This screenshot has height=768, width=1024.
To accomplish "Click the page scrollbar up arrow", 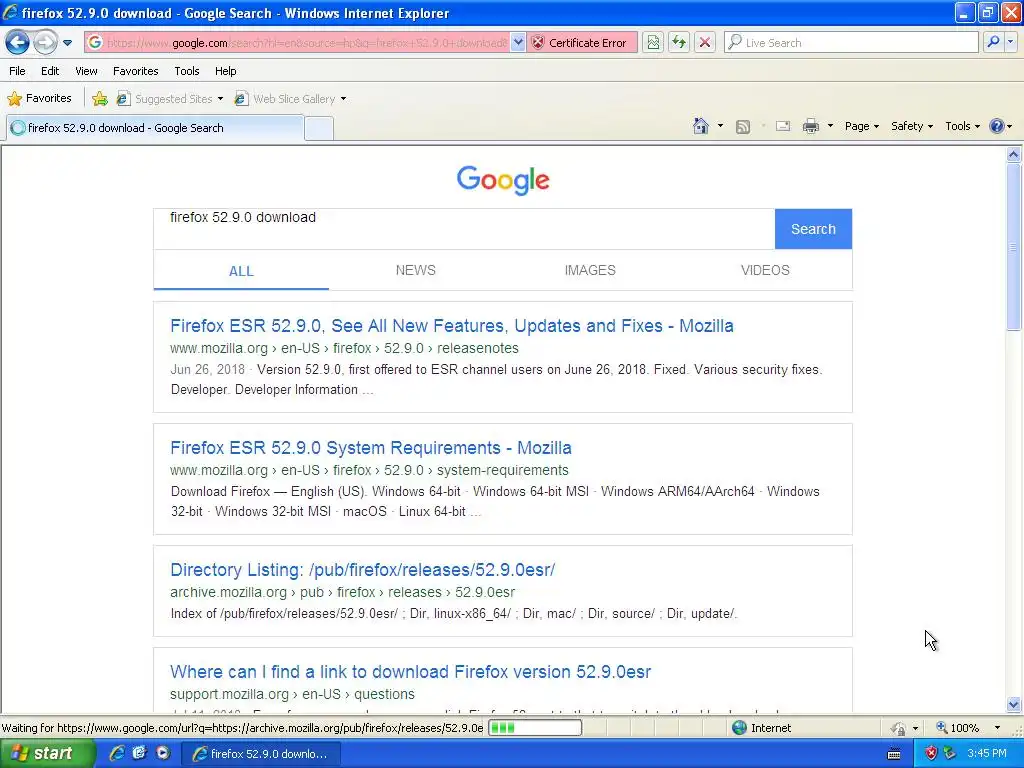I will tap(1014, 155).
